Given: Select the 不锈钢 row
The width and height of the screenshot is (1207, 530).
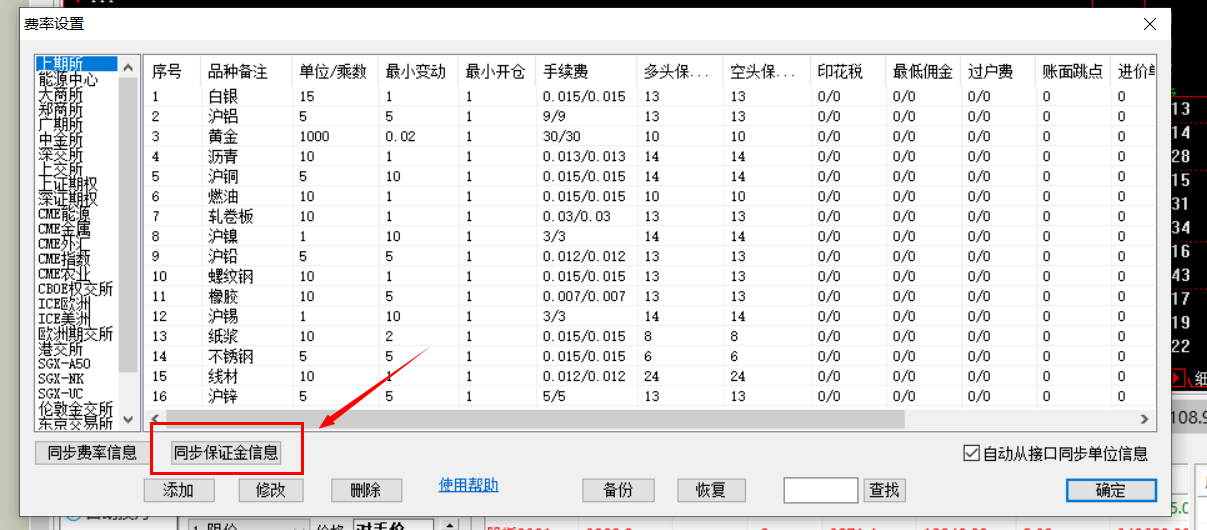Looking at the screenshot, I should [650, 356].
